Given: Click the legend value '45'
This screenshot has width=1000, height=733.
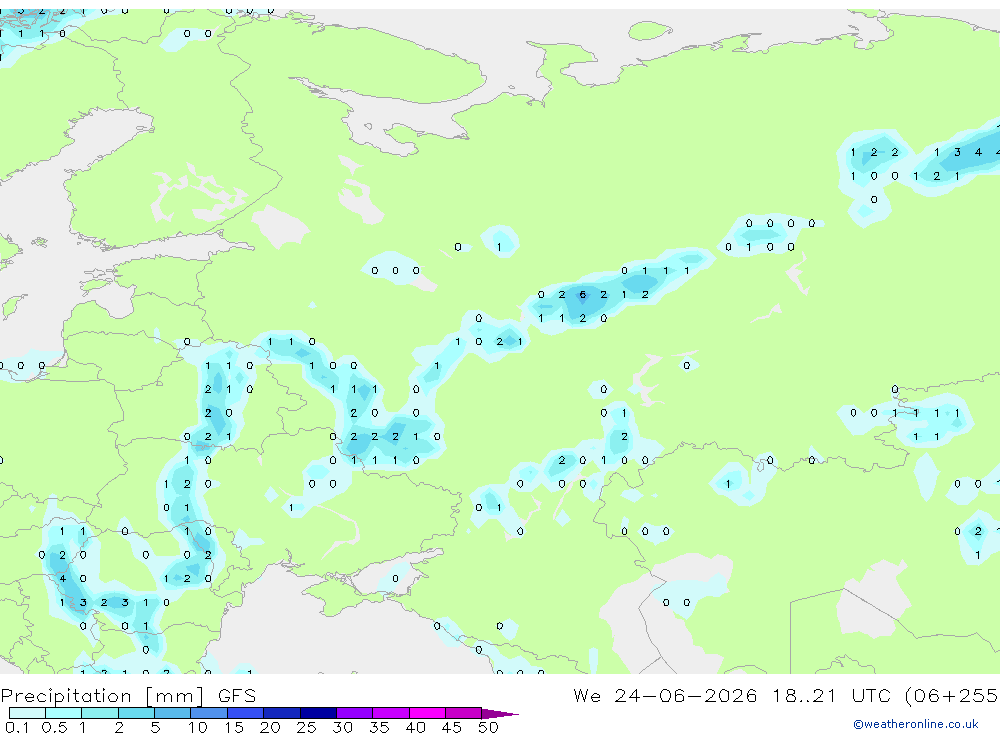Looking at the screenshot, I should (x=452, y=727).
